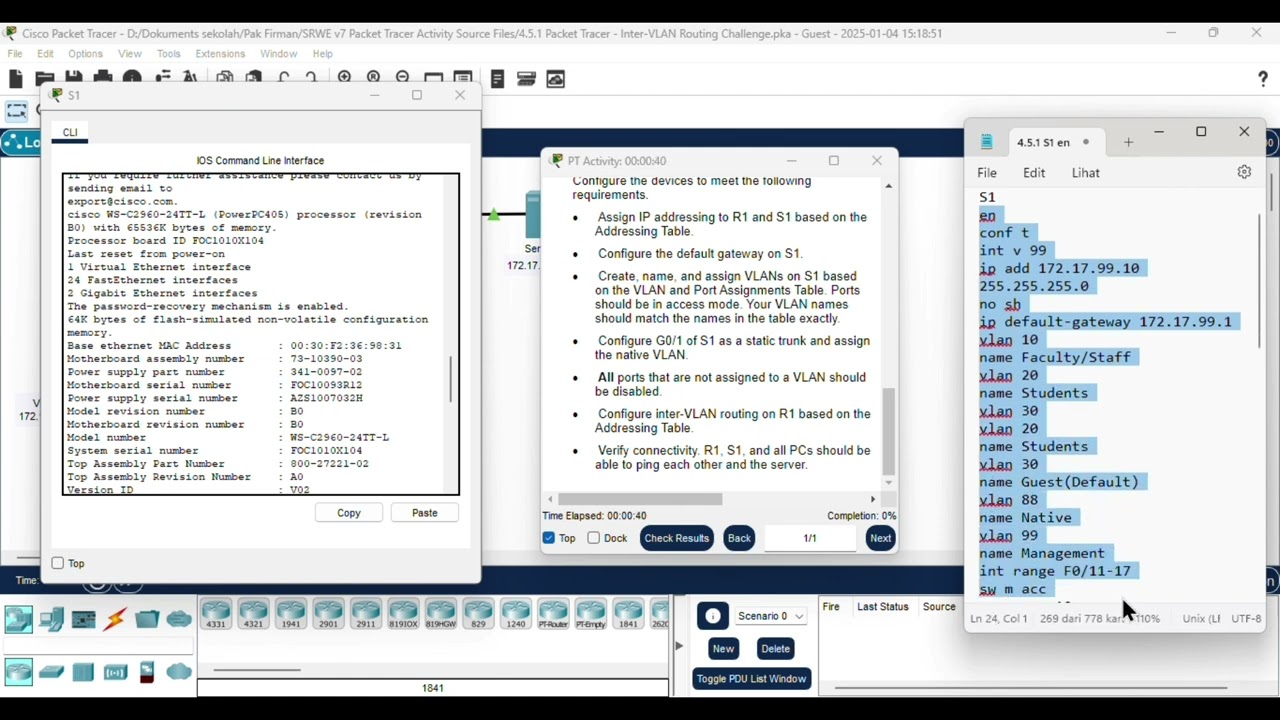Toggle Top checkbox in S1 window
This screenshot has width=1280, height=720.
tap(58, 563)
